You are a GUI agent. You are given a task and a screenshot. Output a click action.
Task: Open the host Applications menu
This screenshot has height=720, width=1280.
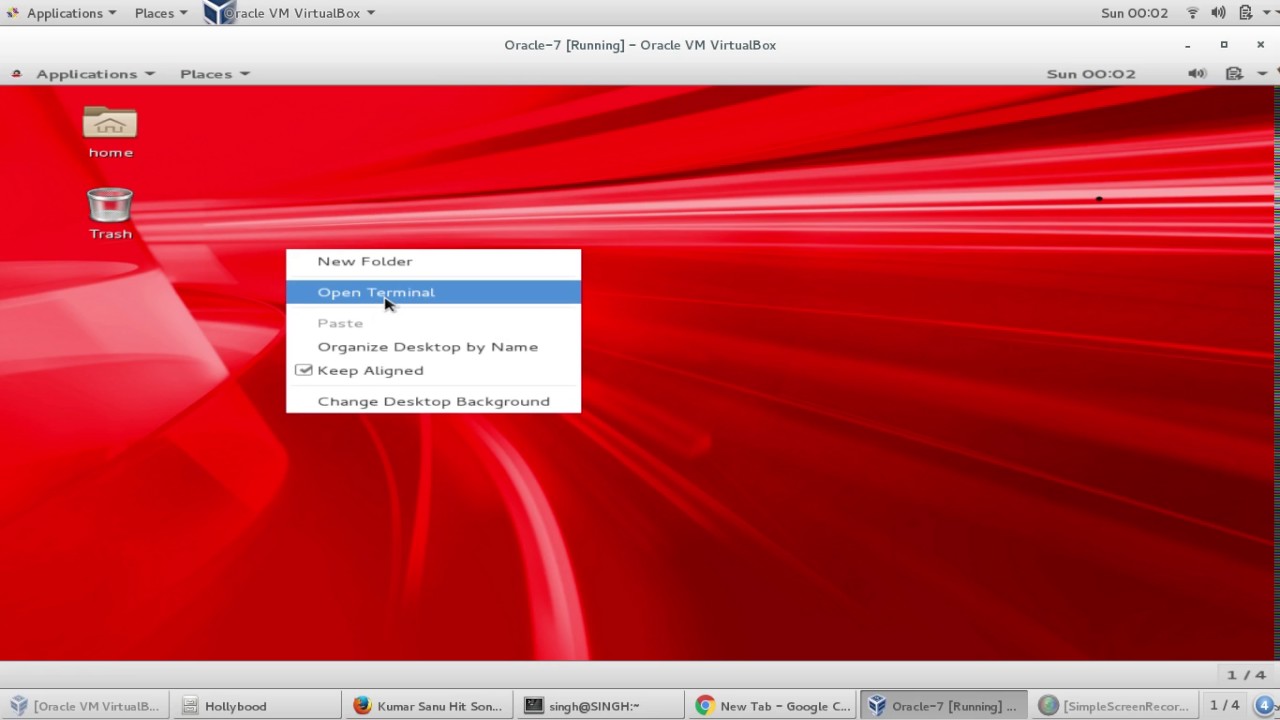point(71,13)
